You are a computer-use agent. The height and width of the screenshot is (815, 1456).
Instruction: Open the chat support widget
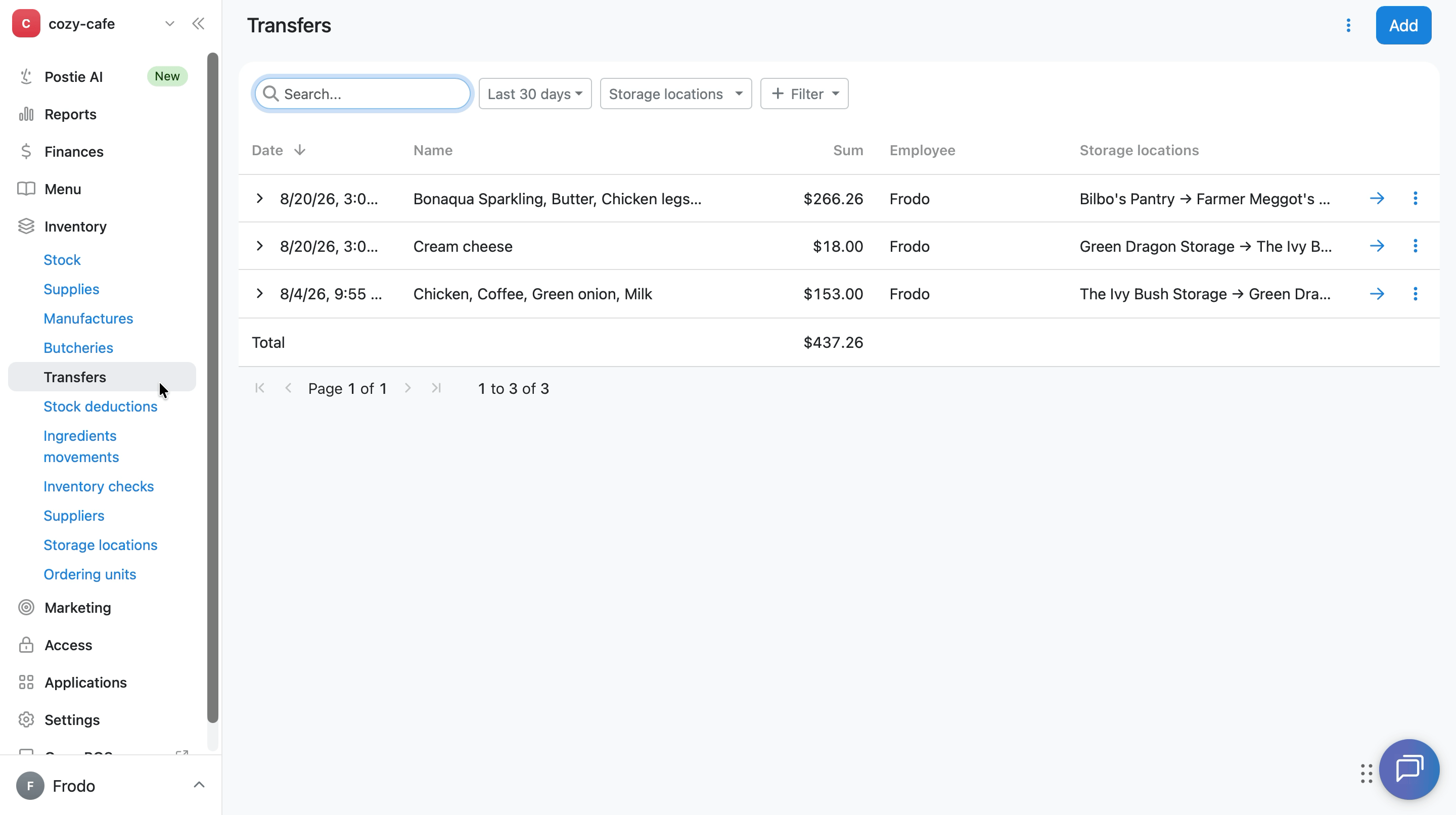[x=1409, y=769]
